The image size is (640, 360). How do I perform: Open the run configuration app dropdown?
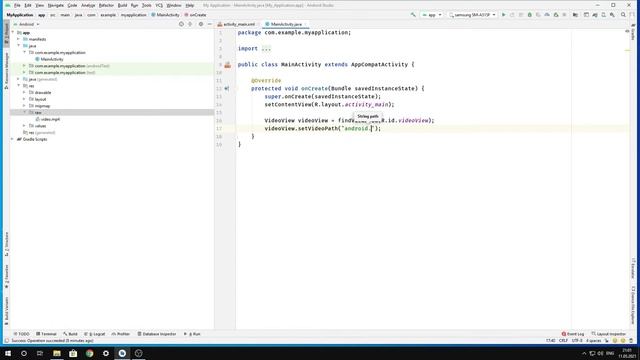[432, 15]
